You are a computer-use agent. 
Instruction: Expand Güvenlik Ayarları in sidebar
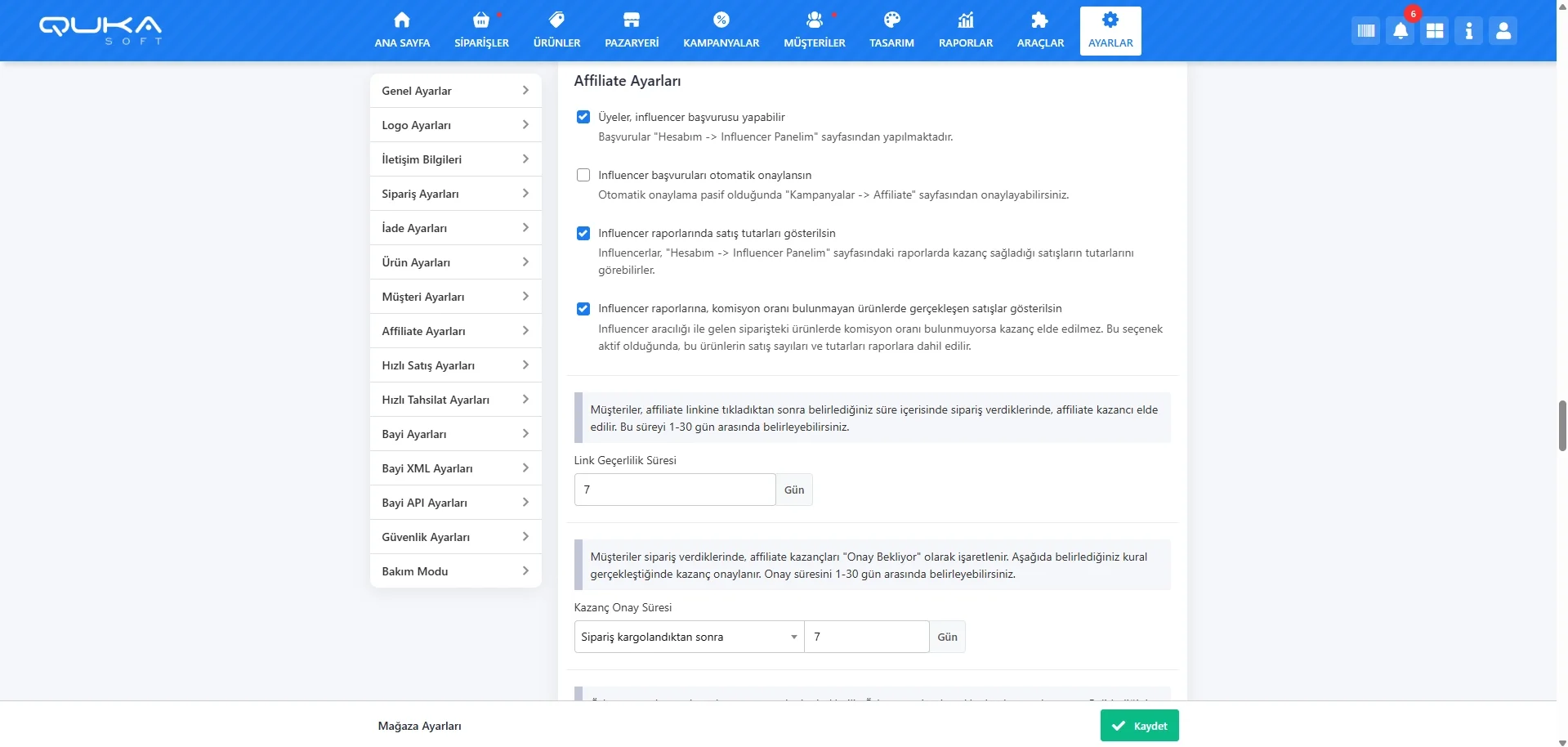pyautogui.click(x=455, y=537)
